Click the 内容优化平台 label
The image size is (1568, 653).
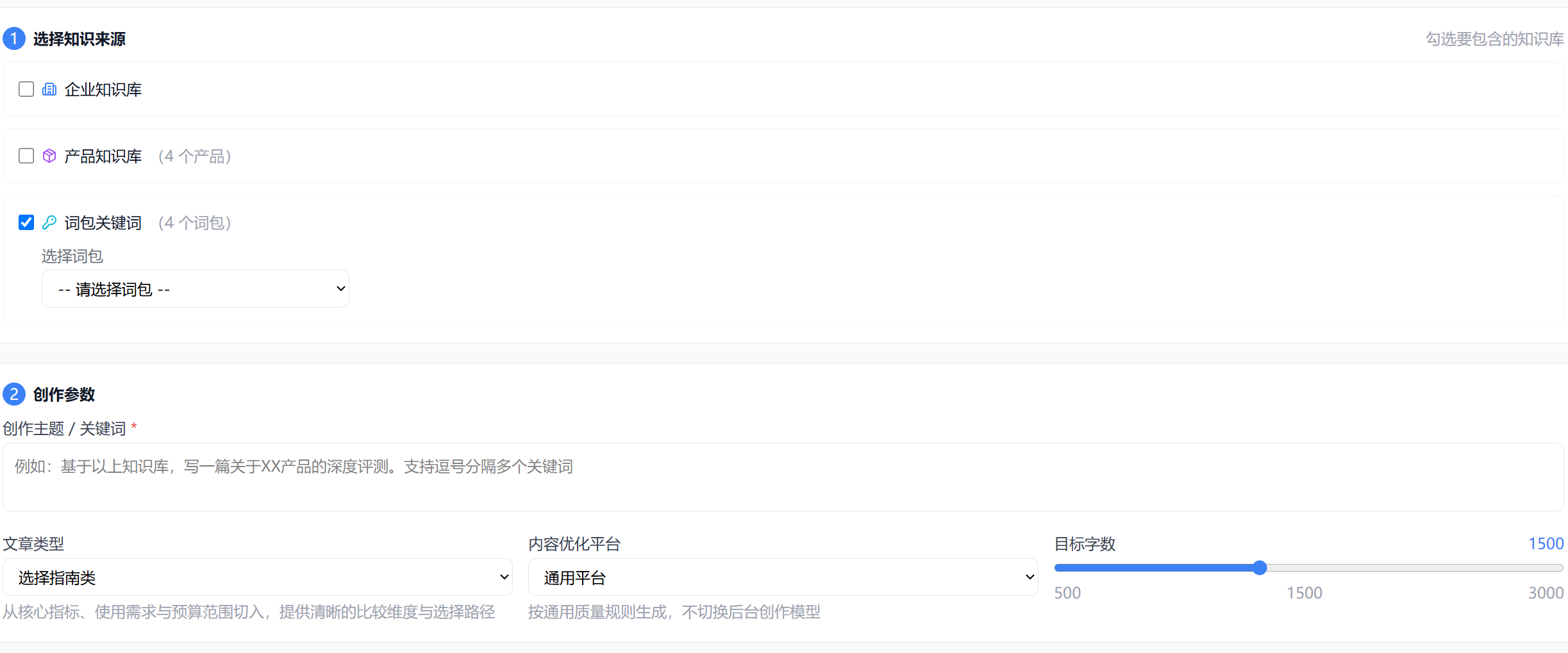574,544
